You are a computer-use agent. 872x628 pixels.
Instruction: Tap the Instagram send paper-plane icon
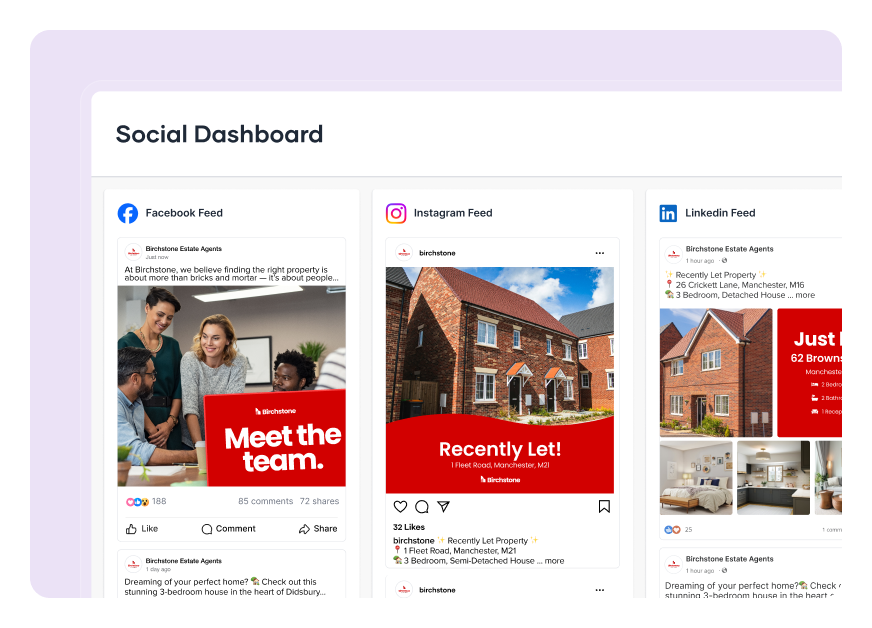pos(443,507)
